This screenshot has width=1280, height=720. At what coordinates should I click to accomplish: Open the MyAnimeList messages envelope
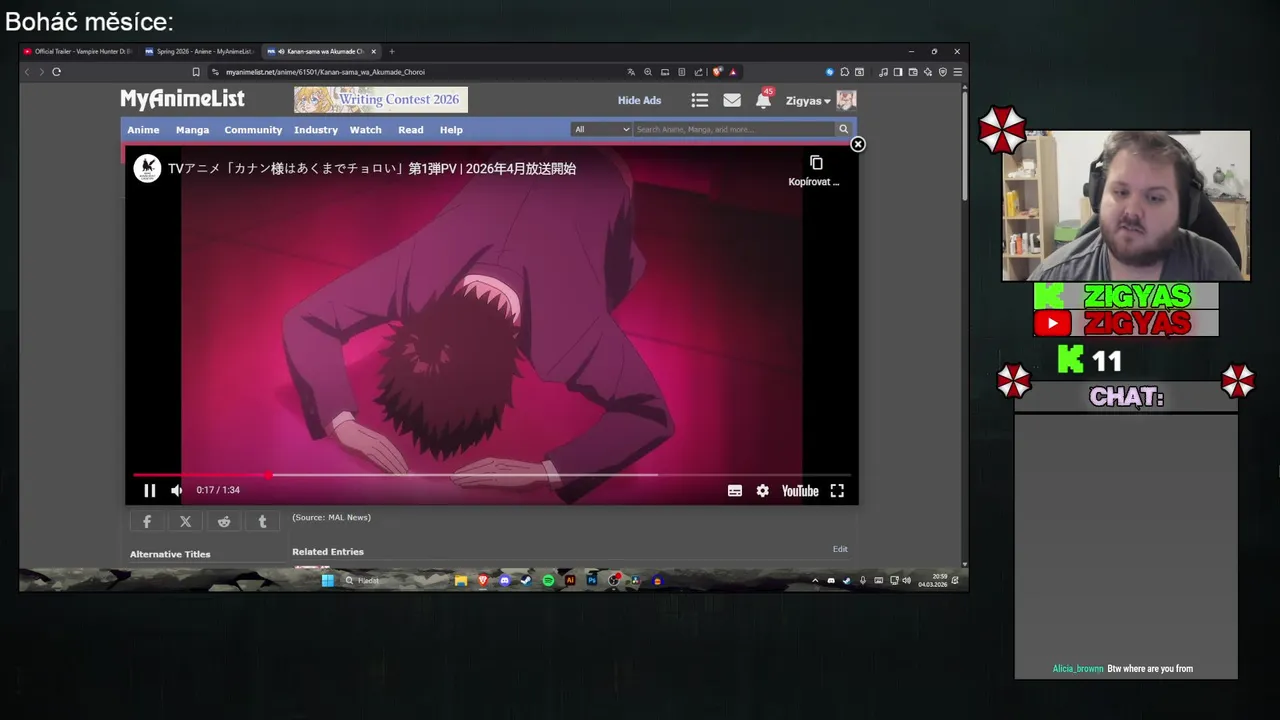pyautogui.click(x=732, y=100)
